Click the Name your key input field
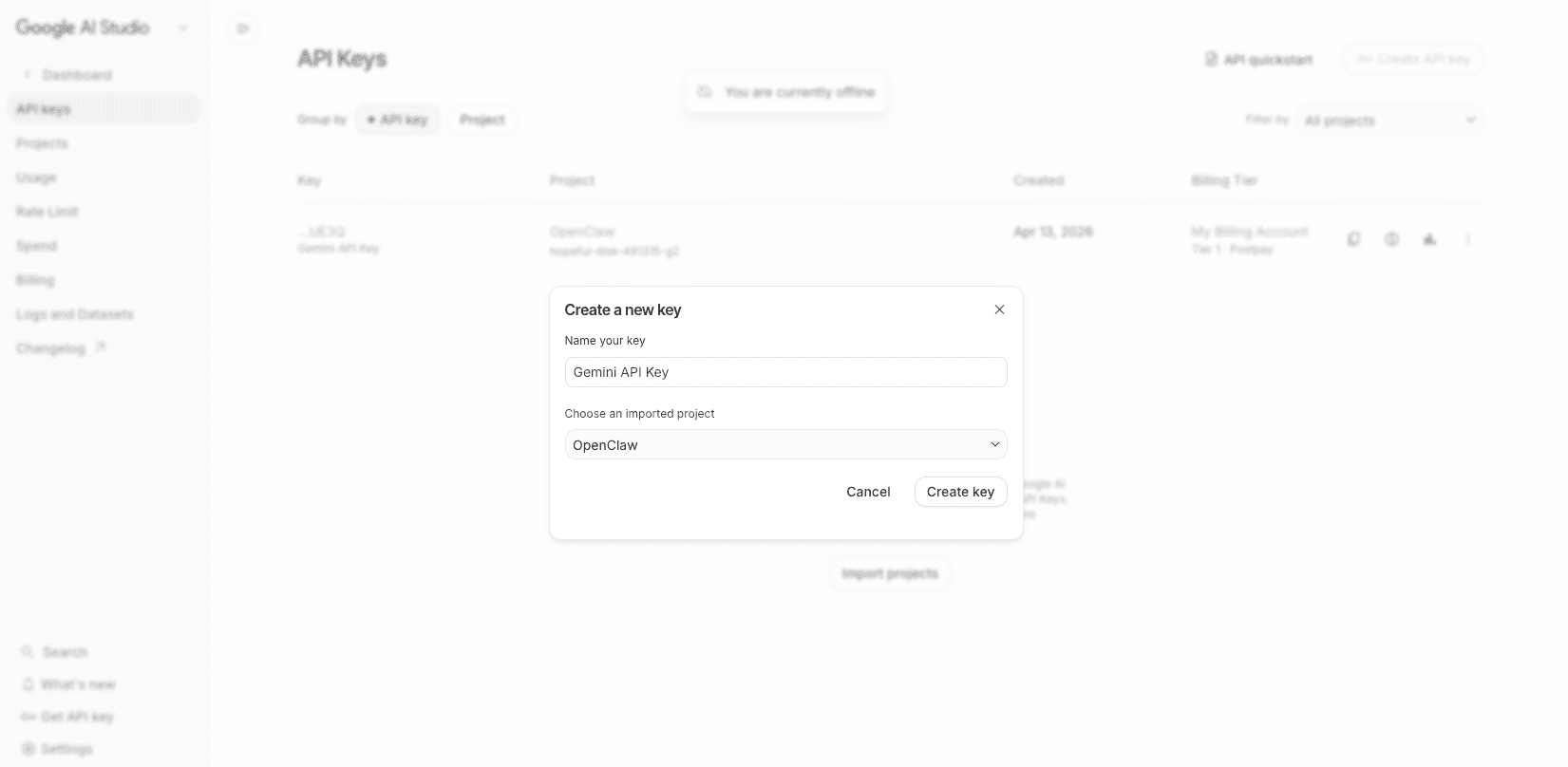 [785, 372]
